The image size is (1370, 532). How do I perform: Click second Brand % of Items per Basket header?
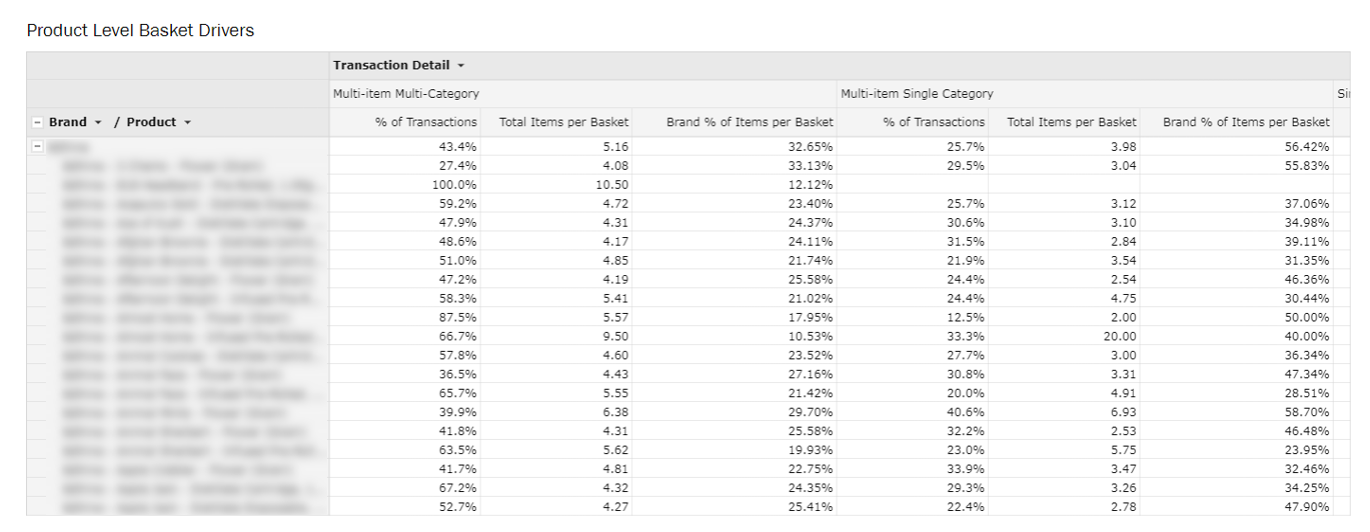(1246, 122)
